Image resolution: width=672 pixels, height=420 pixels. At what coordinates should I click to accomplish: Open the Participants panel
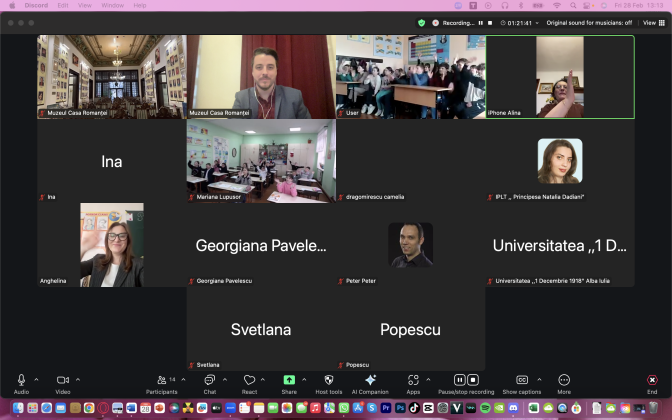coord(161,381)
